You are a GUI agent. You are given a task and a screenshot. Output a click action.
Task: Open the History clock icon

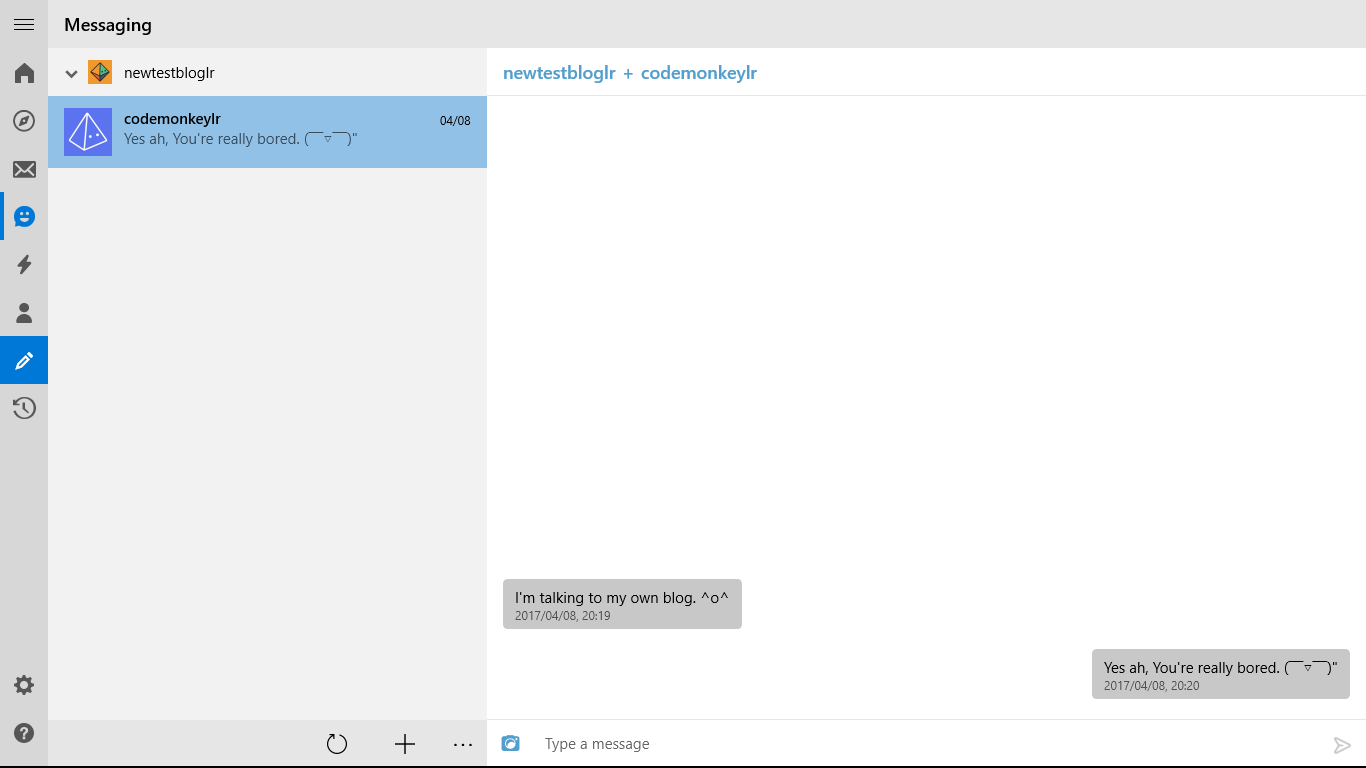(24, 408)
